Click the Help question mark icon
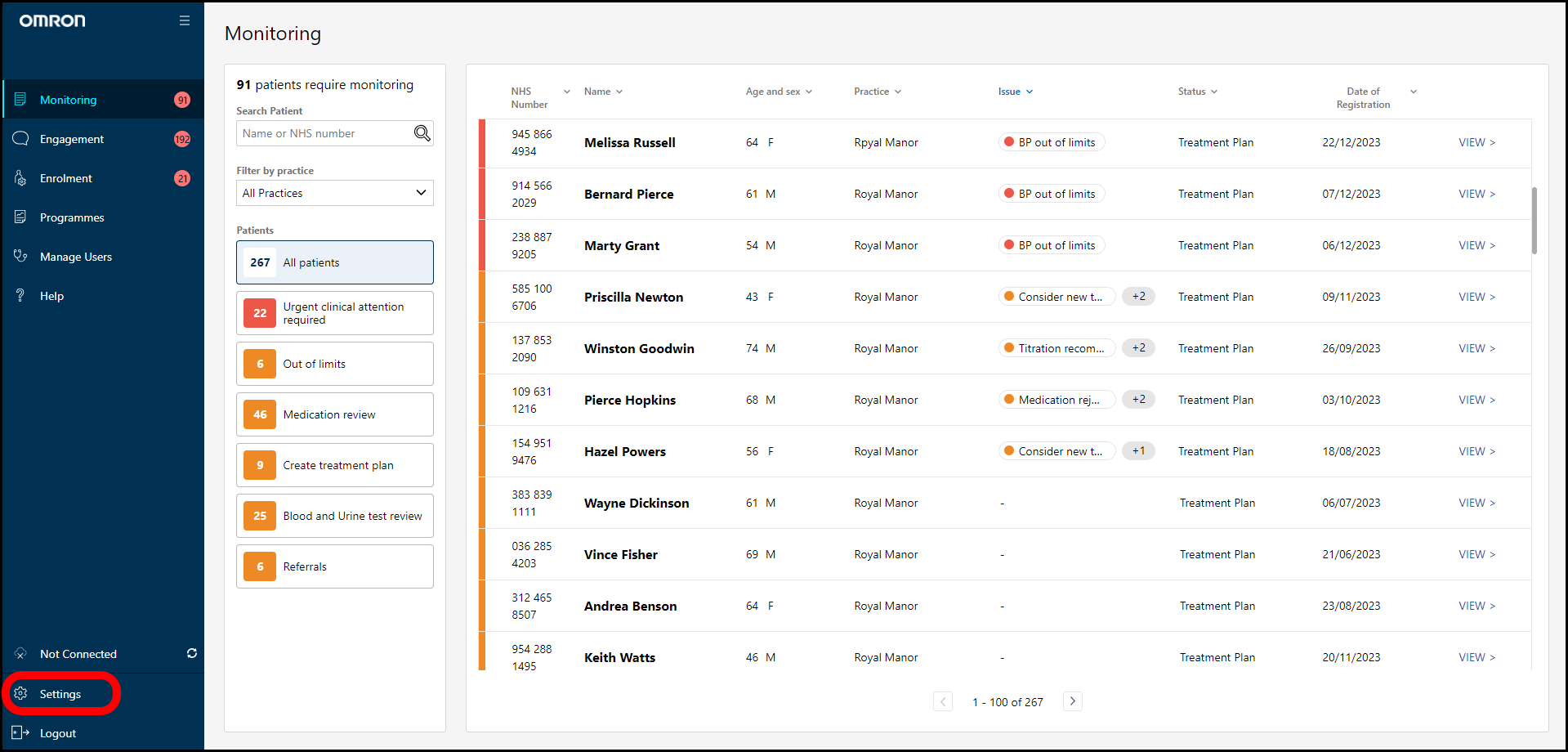 tap(20, 296)
